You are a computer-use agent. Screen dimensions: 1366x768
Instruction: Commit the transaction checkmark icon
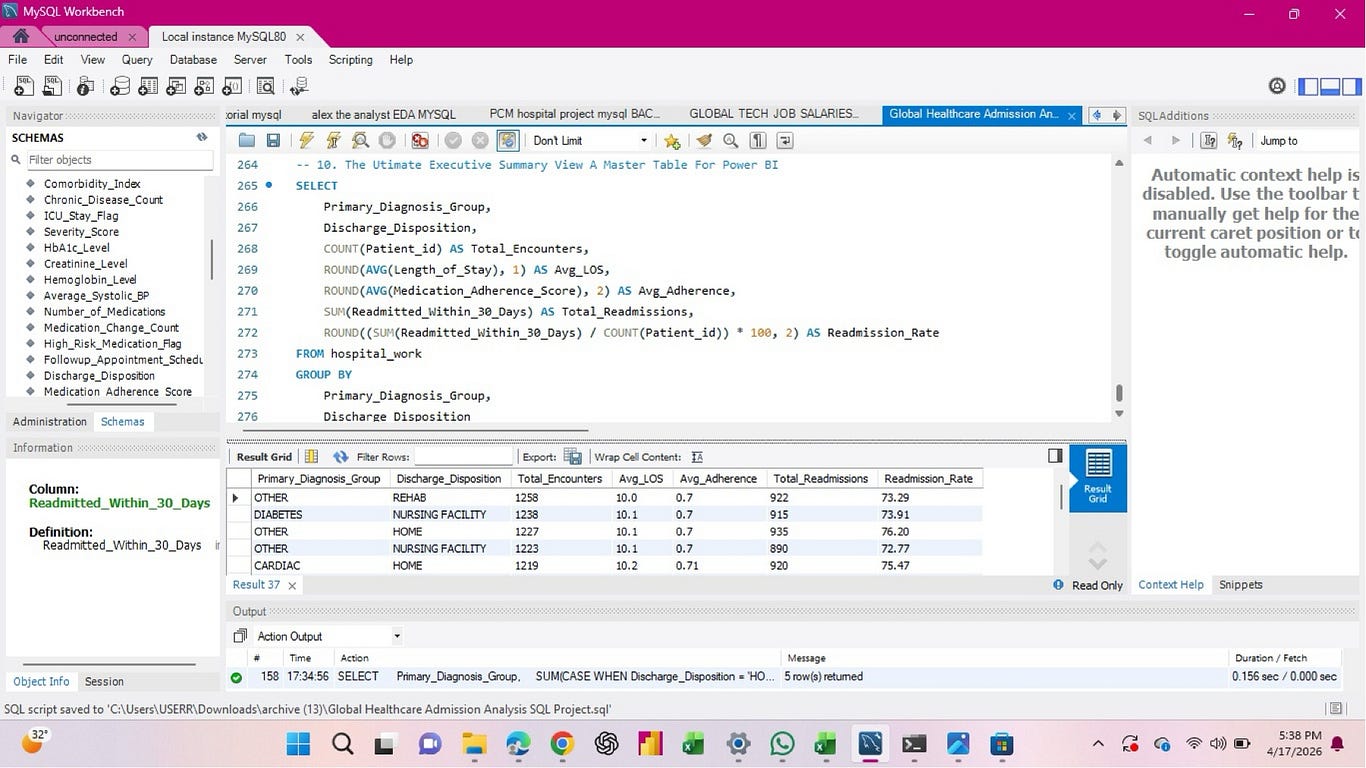[x=453, y=141]
